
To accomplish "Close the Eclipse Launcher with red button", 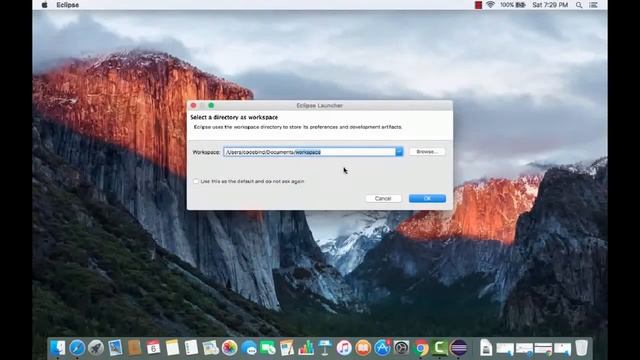I will (193, 105).
